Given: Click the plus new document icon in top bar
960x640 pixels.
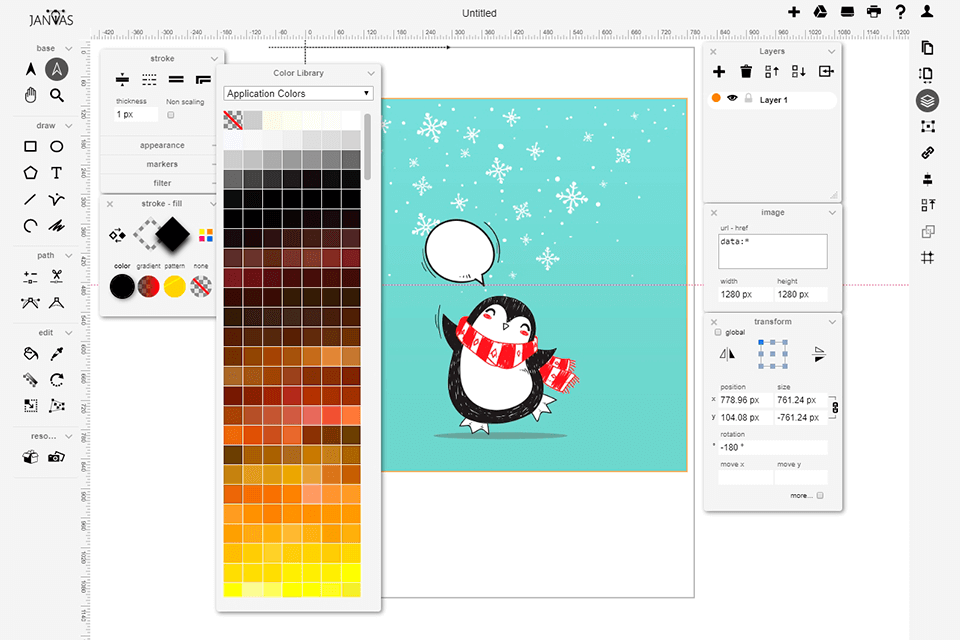Looking at the screenshot, I should click(x=793, y=12).
